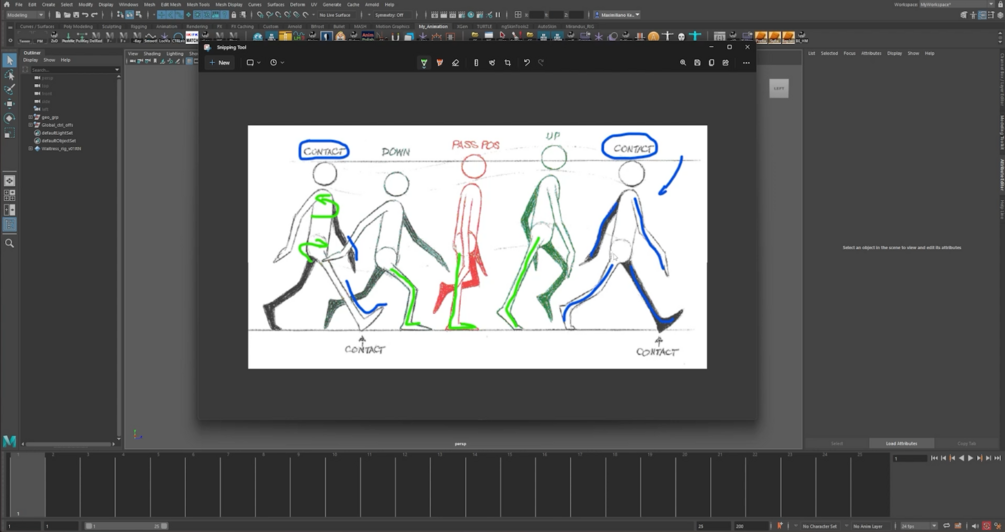Viewport: 1005px width, 532px height.
Task: Select the Snipping Tool highlighter
Action: 440,63
